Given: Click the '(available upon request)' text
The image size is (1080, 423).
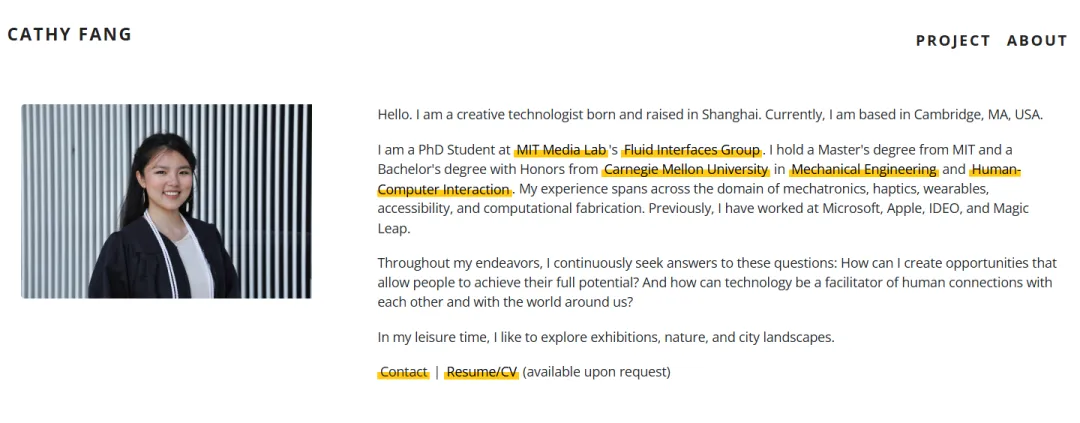Looking at the screenshot, I should tap(596, 373).
